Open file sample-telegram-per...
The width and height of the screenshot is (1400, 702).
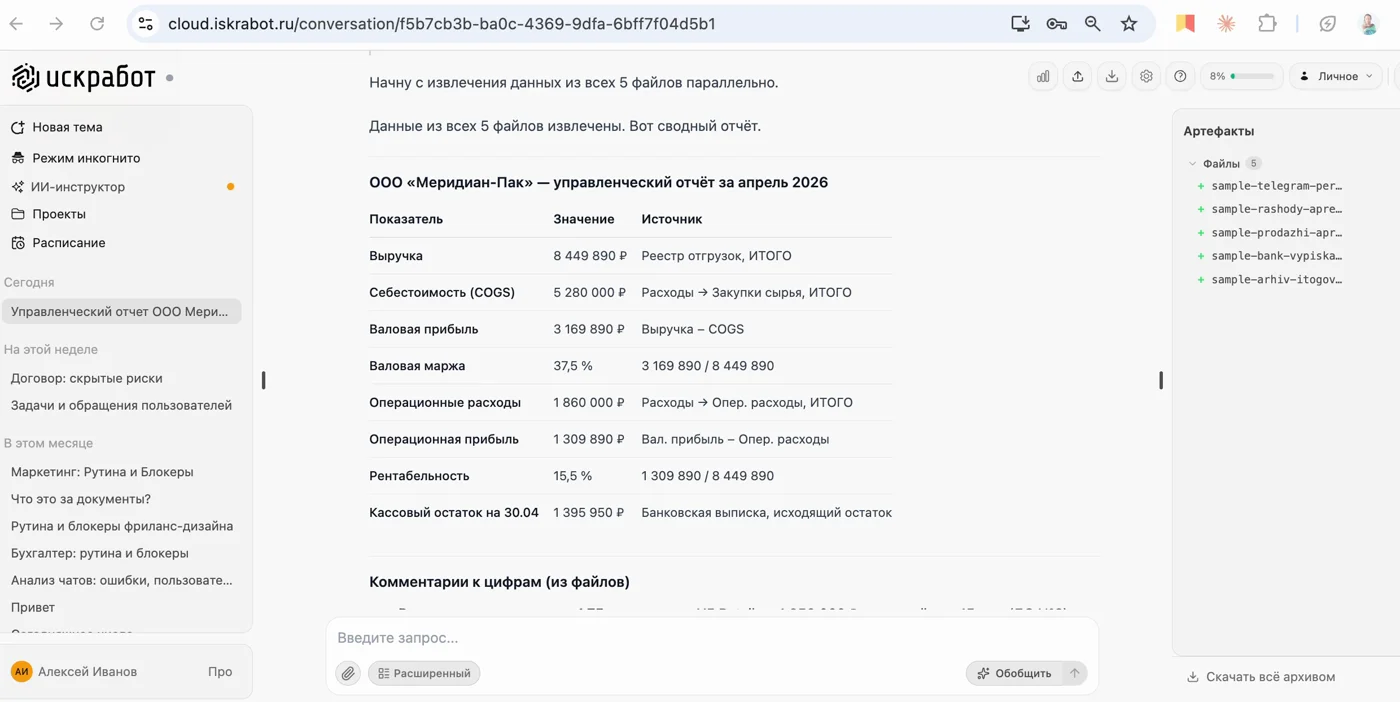click(x=1276, y=186)
